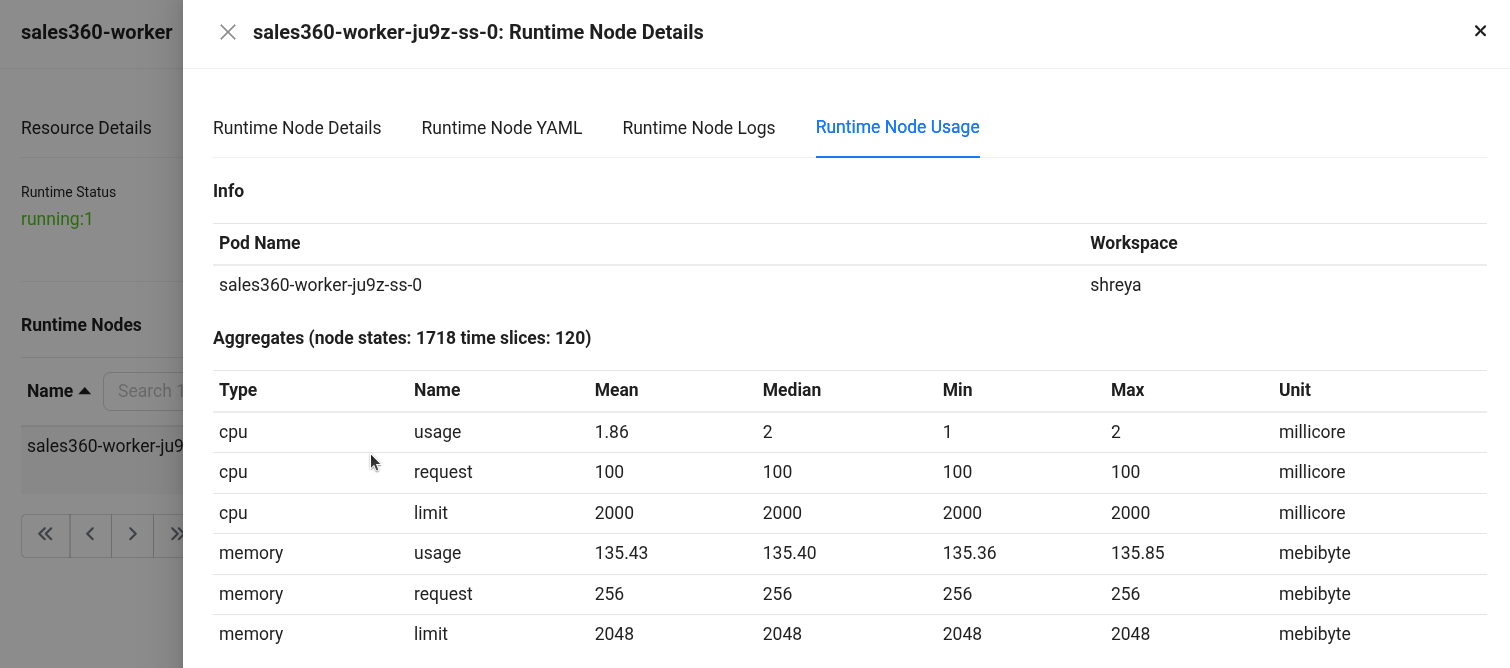The height and width of the screenshot is (668, 1510).
Task: Go to the previous page of Runtime Nodes
Action: pyautogui.click(x=90, y=534)
